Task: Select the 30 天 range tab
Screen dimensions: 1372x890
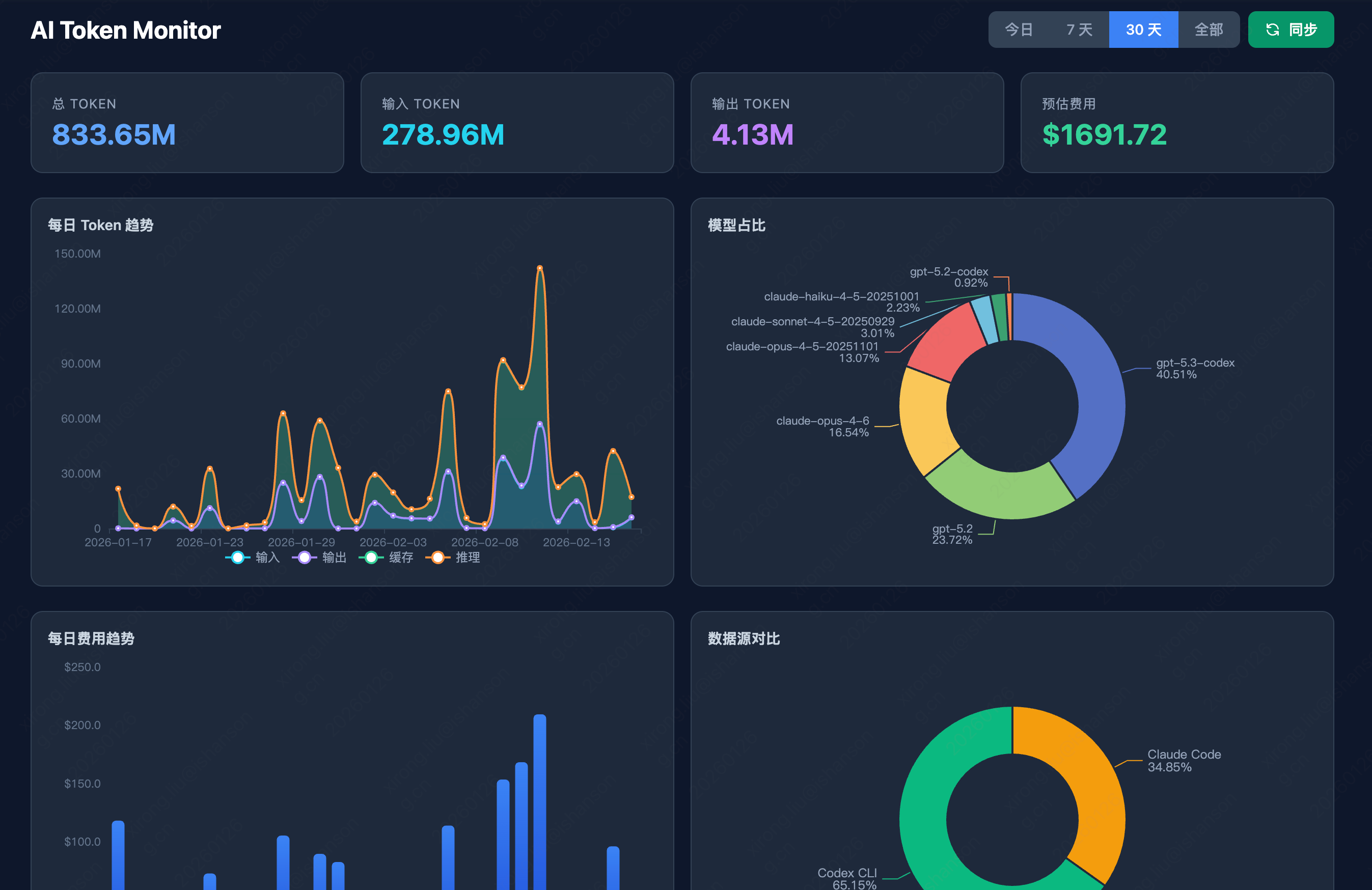Action: point(1143,30)
